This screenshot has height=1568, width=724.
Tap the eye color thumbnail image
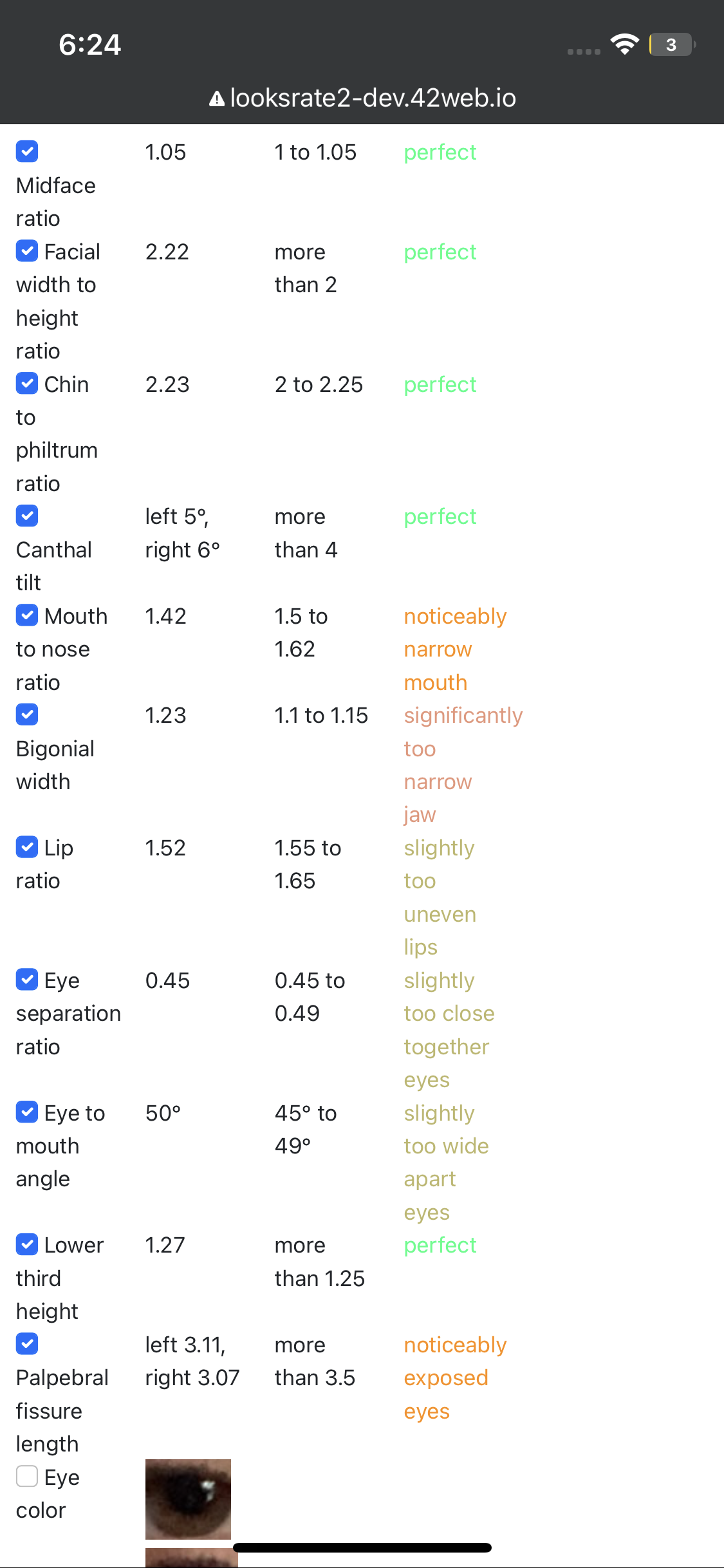click(188, 1499)
